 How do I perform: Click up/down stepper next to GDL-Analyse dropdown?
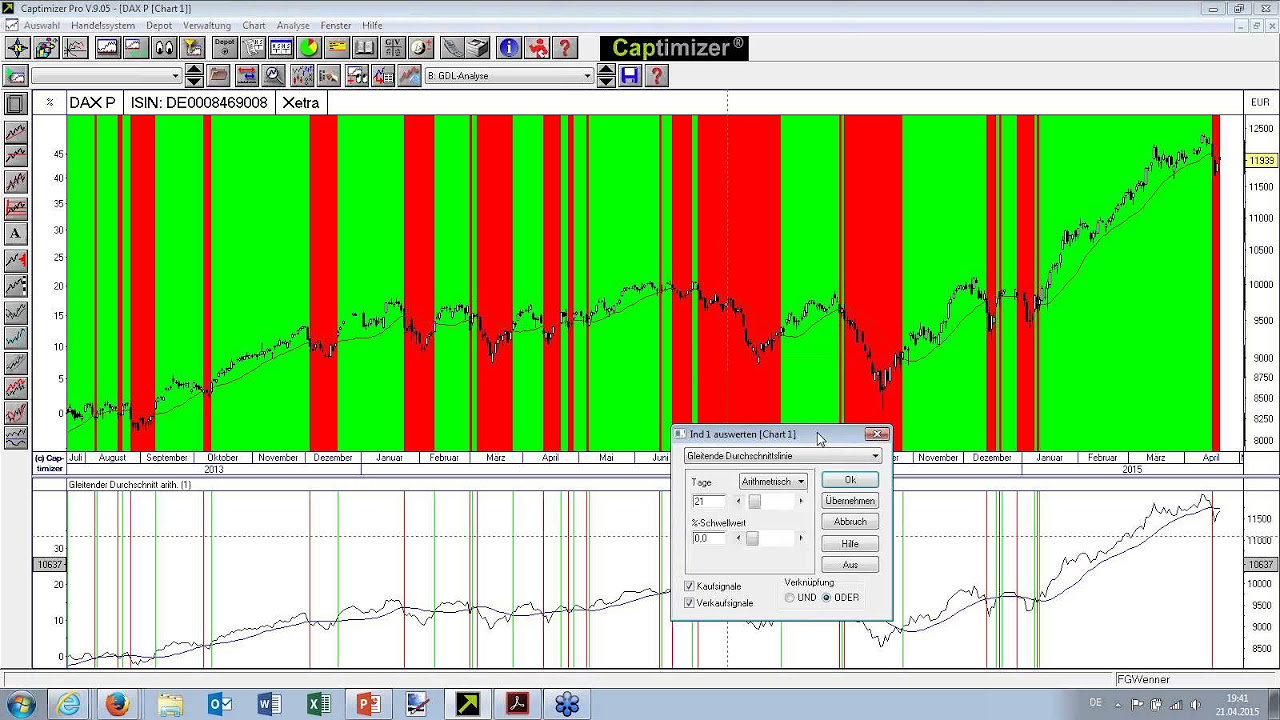606,76
